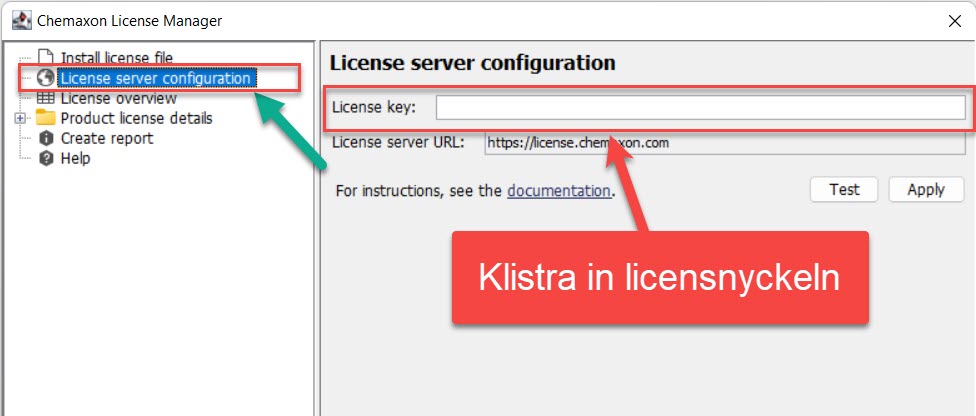The width and height of the screenshot is (976, 416).
Task: Click the Product license details folder icon
Action: pyautogui.click(x=45, y=118)
